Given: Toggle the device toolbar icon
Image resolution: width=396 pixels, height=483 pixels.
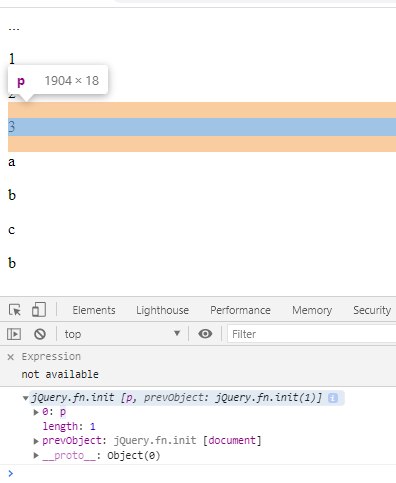Looking at the screenshot, I should [39, 310].
